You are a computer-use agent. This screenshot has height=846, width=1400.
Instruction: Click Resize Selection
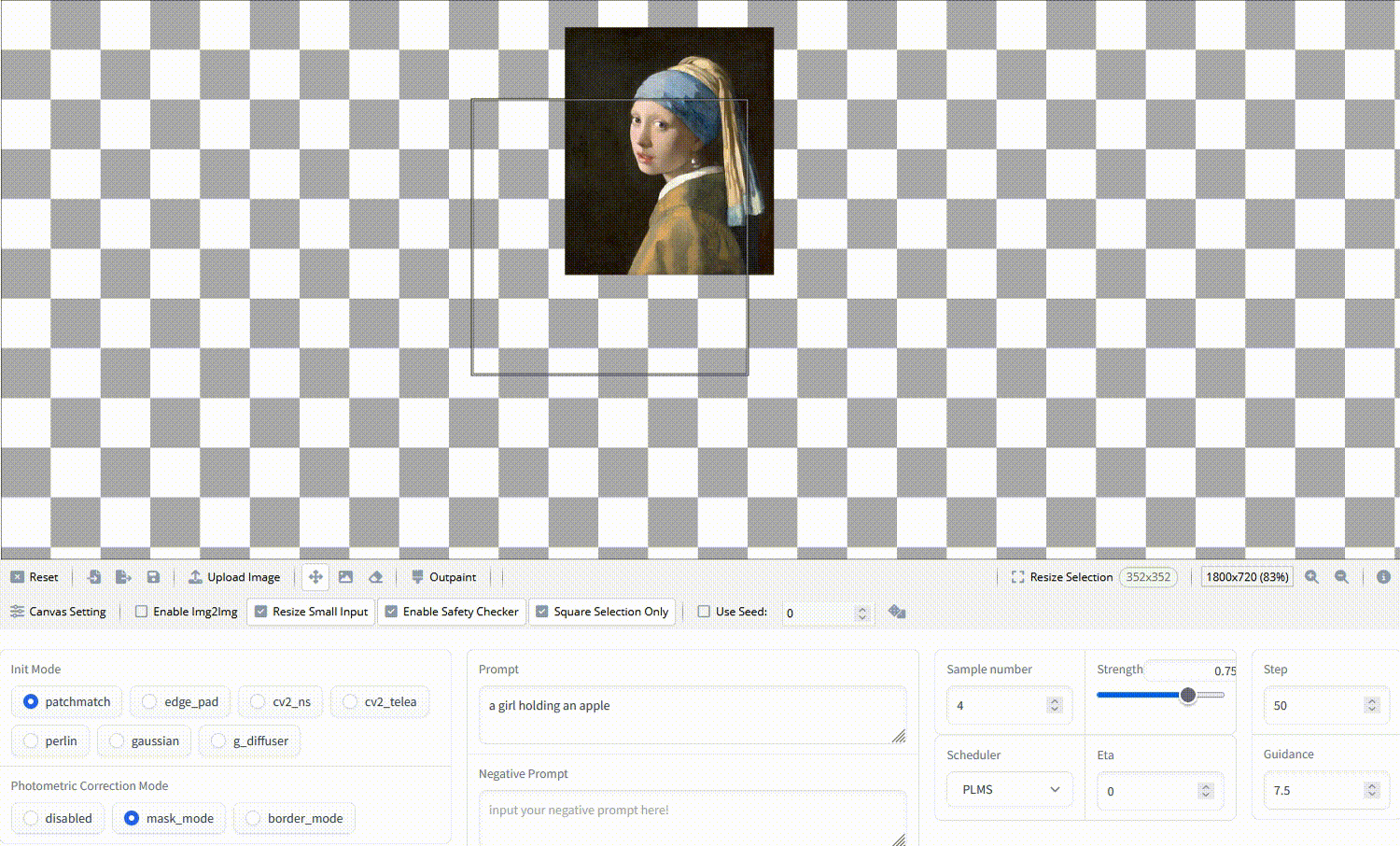point(1062,577)
